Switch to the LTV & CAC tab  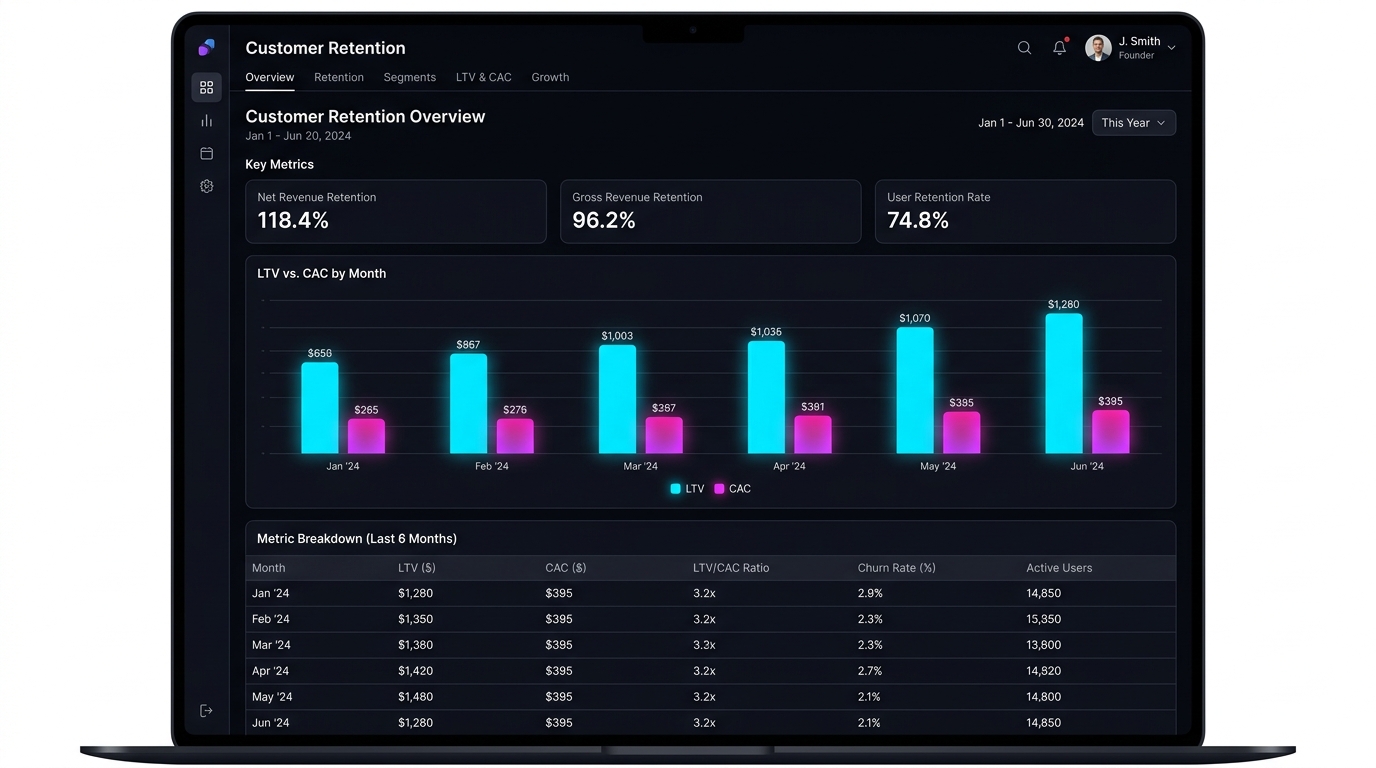pyautogui.click(x=484, y=77)
